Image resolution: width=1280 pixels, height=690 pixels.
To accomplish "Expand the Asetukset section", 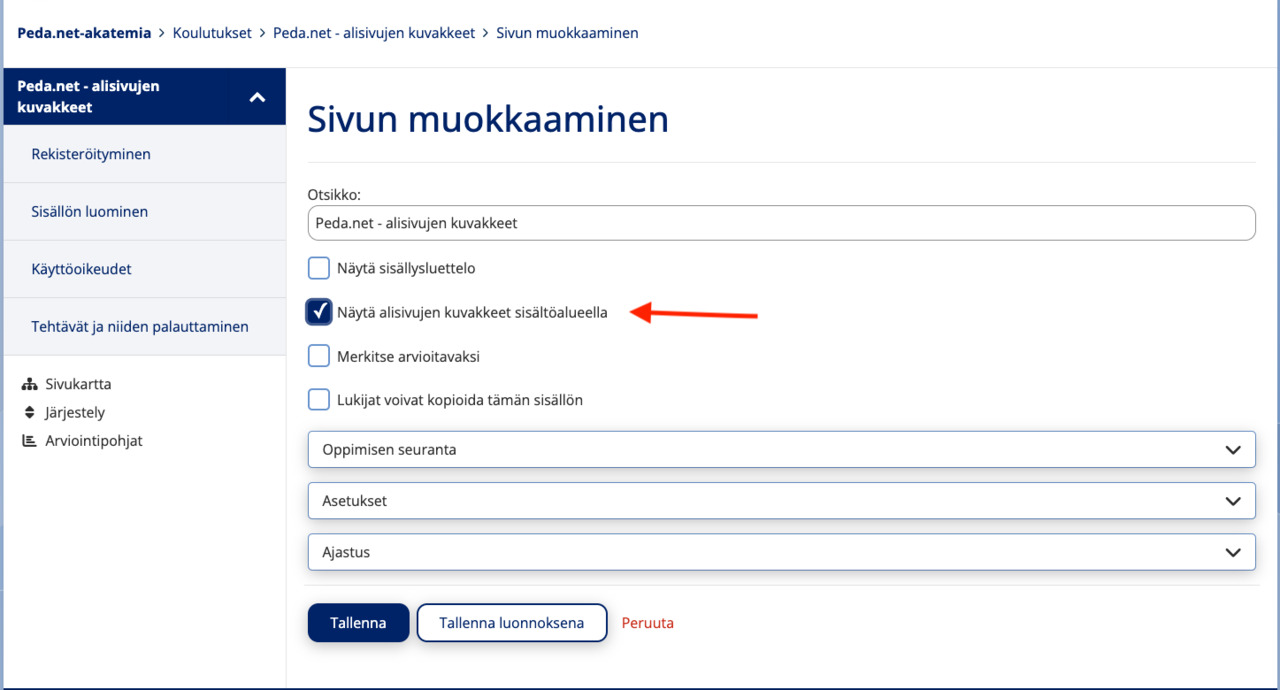I will click(x=781, y=500).
